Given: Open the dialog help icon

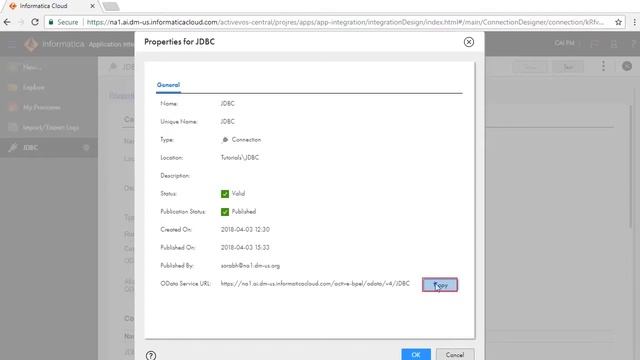Looking at the screenshot, I should [151, 356].
